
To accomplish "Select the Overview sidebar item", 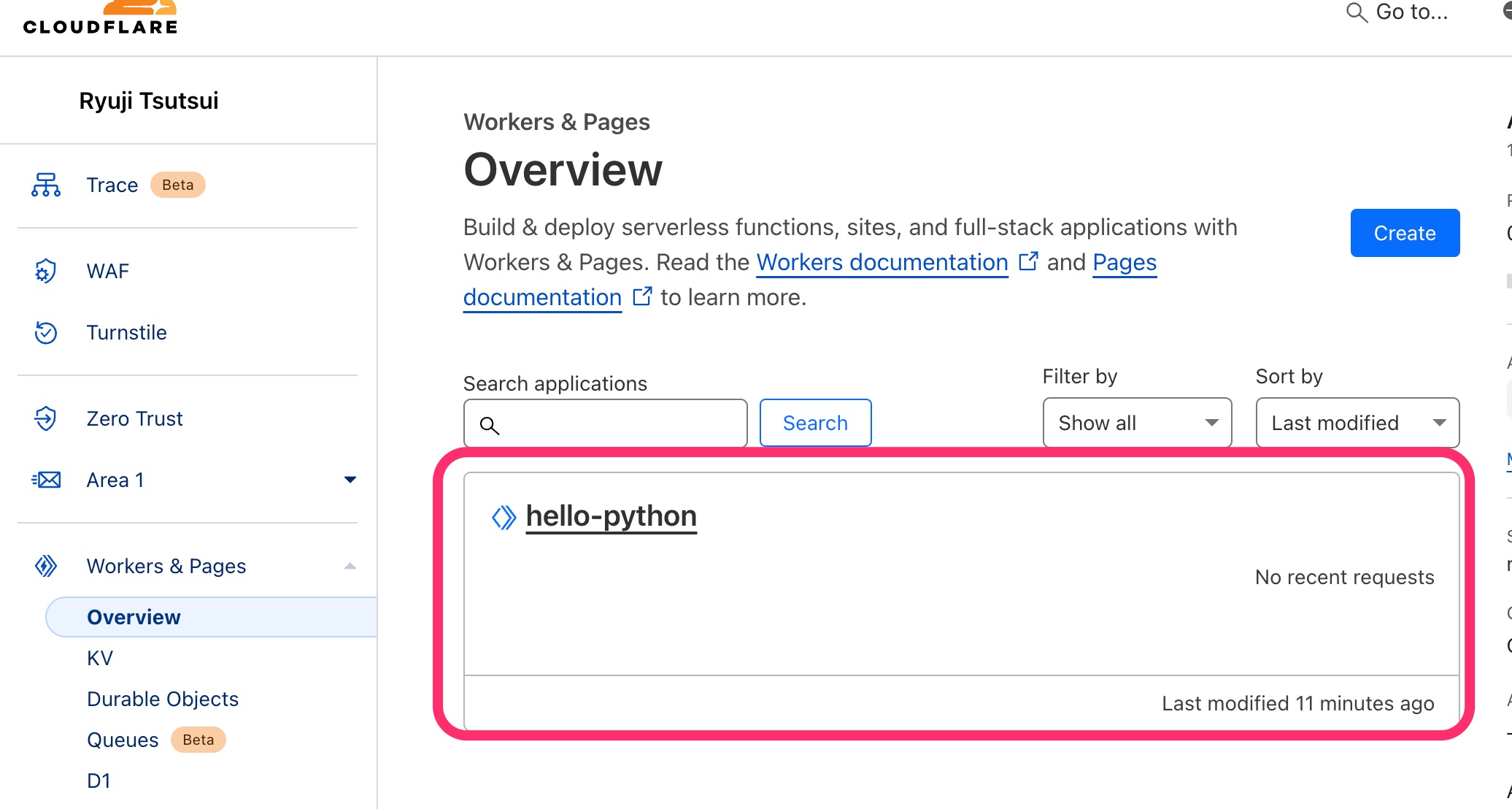I will [134, 617].
